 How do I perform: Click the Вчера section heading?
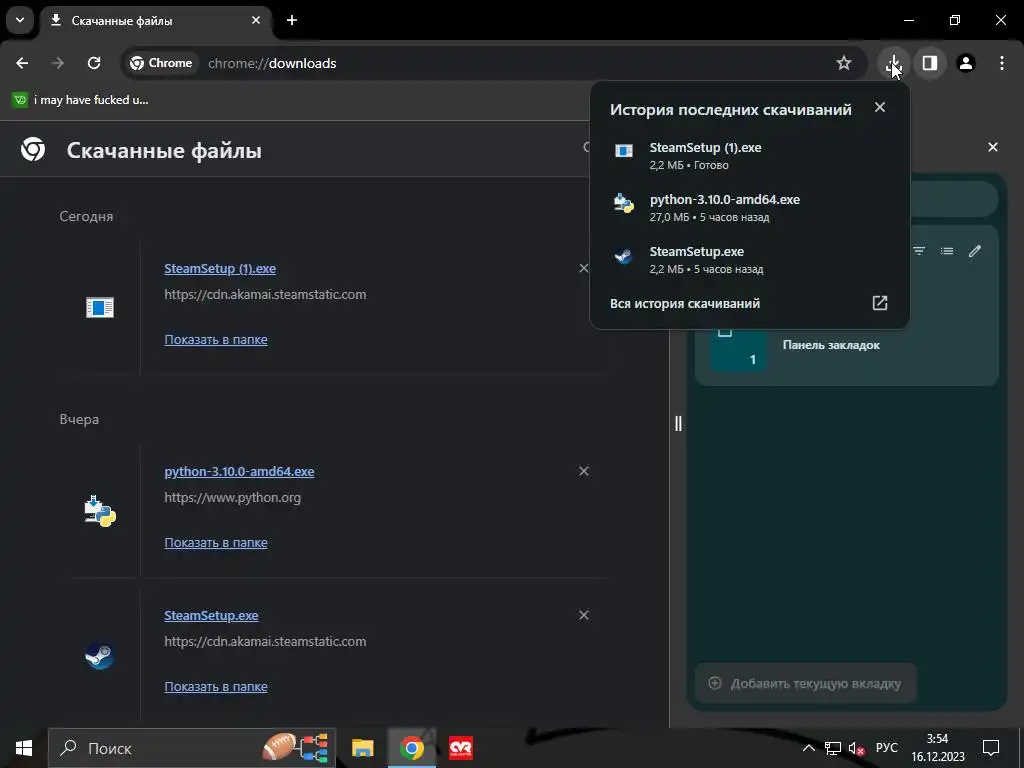tap(79, 419)
